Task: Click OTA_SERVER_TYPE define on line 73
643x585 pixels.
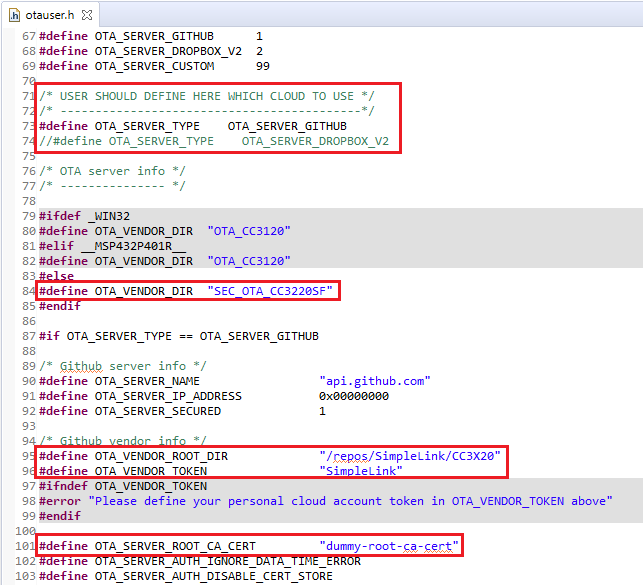Action: [147, 126]
